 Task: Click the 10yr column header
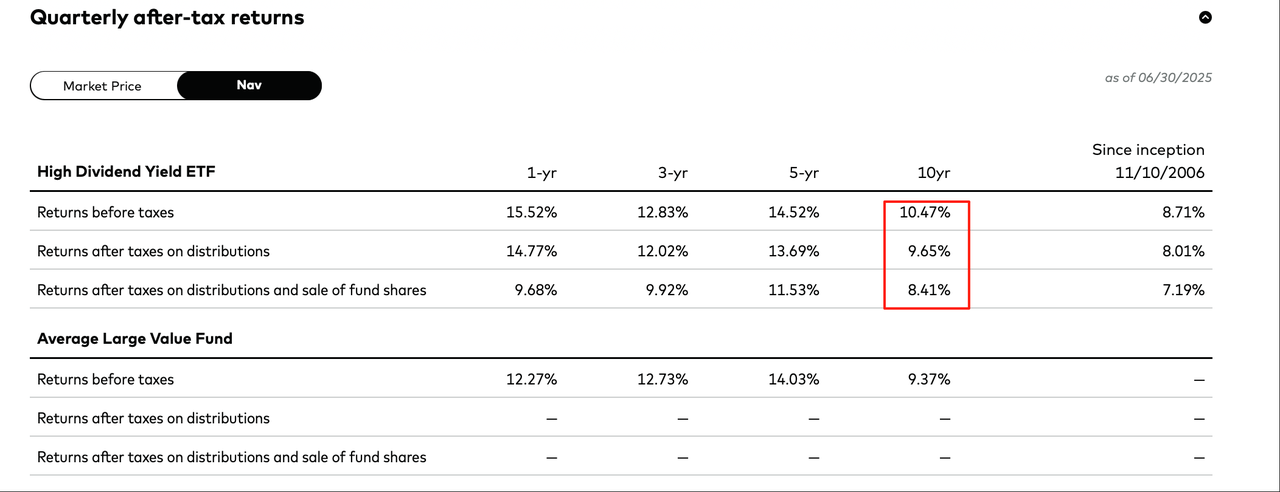coord(933,173)
